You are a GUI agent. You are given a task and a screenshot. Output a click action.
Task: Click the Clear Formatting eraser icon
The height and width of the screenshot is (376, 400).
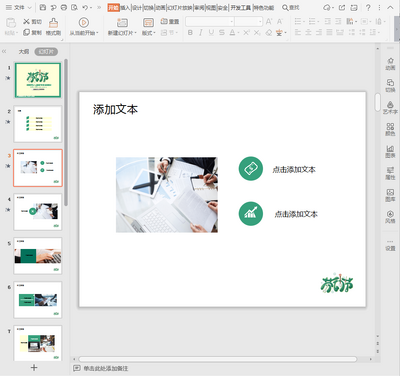[x=269, y=33]
